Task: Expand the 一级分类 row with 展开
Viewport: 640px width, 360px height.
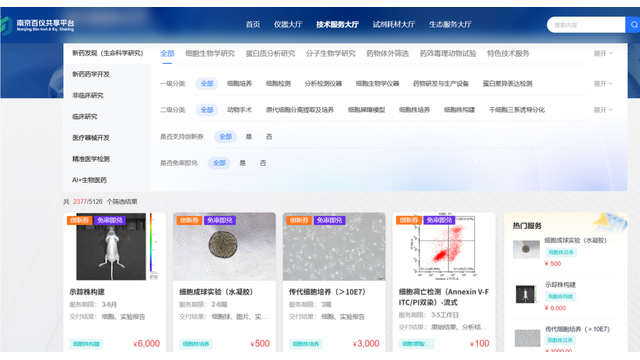Action: [603, 84]
